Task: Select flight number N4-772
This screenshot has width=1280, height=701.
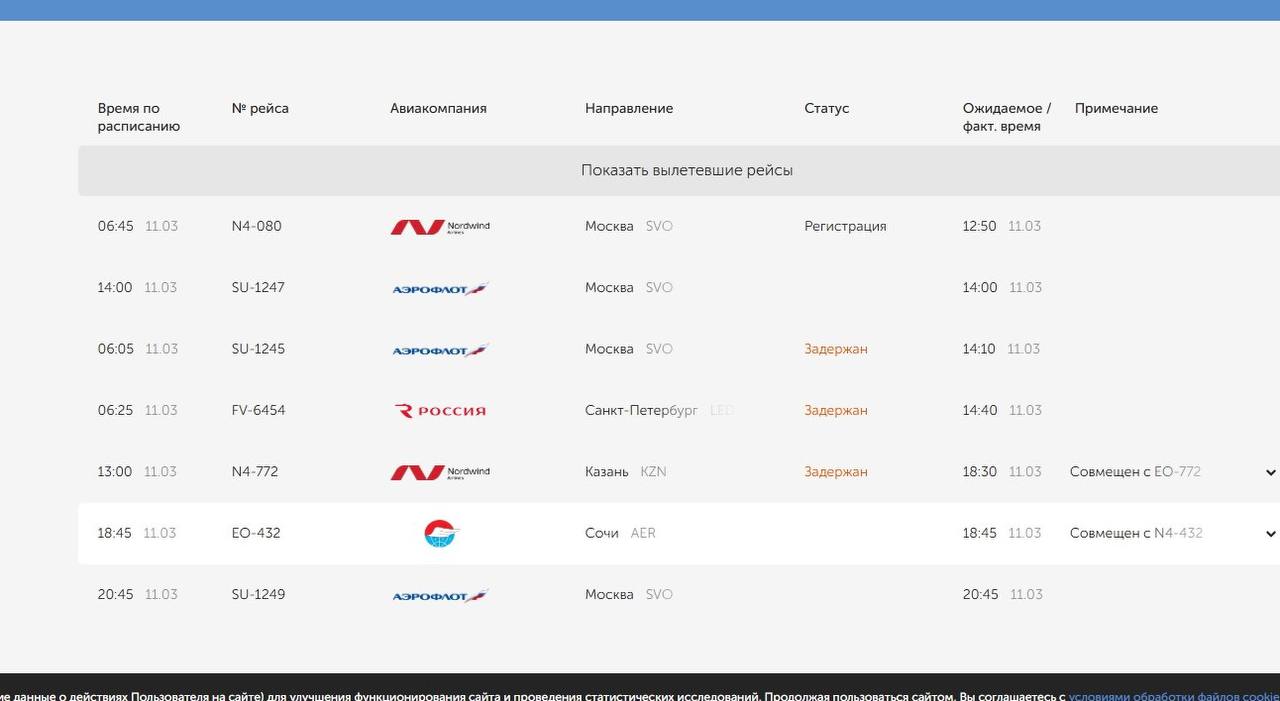Action: pyautogui.click(x=255, y=471)
